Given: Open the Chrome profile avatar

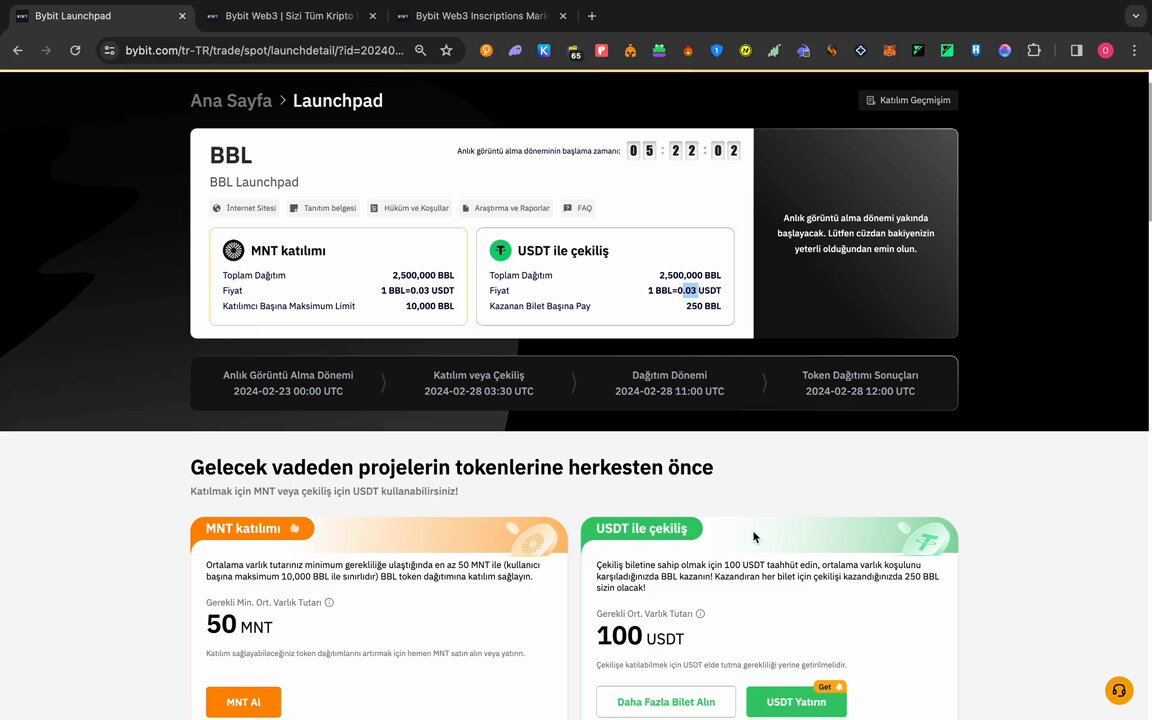Looking at the screenshot, I should click(x=1105, y=51).
